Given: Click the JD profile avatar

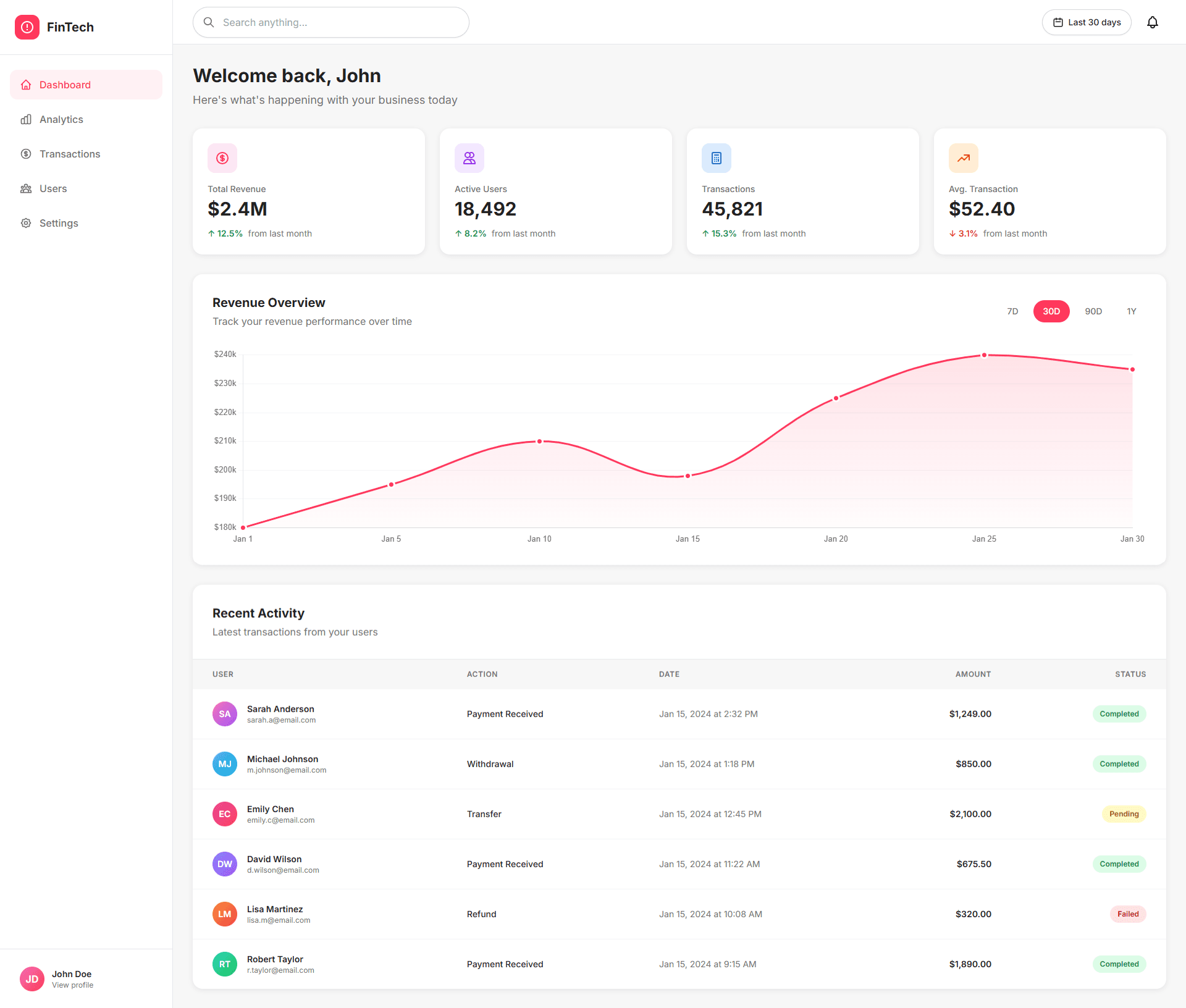Looking at the screenshot, I should point(32,979).
